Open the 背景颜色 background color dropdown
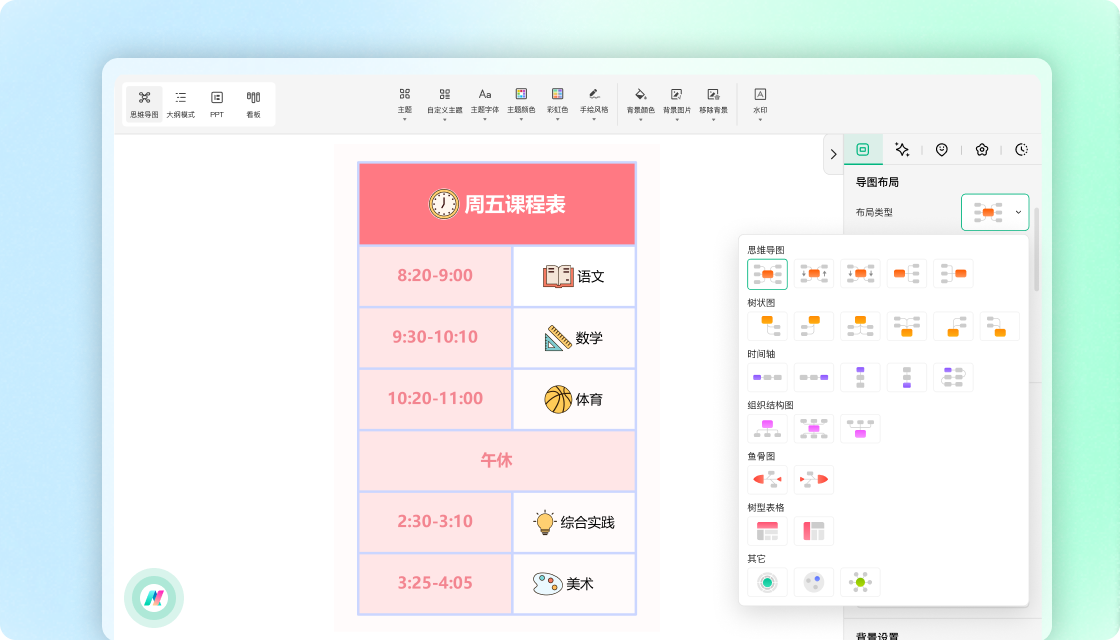Image resolution: width=1120 pixels, height=640 pixels. pyautogui.click(x=641, y=104)
